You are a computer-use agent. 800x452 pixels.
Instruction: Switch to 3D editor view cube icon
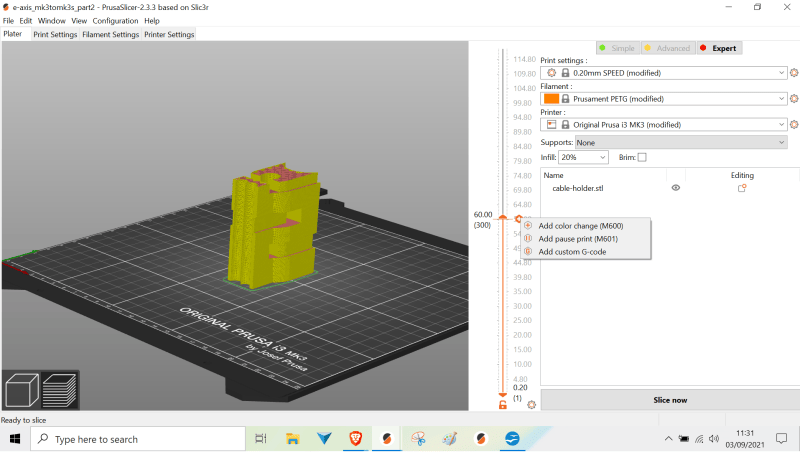pyautogui.click(x=21, y=391)
